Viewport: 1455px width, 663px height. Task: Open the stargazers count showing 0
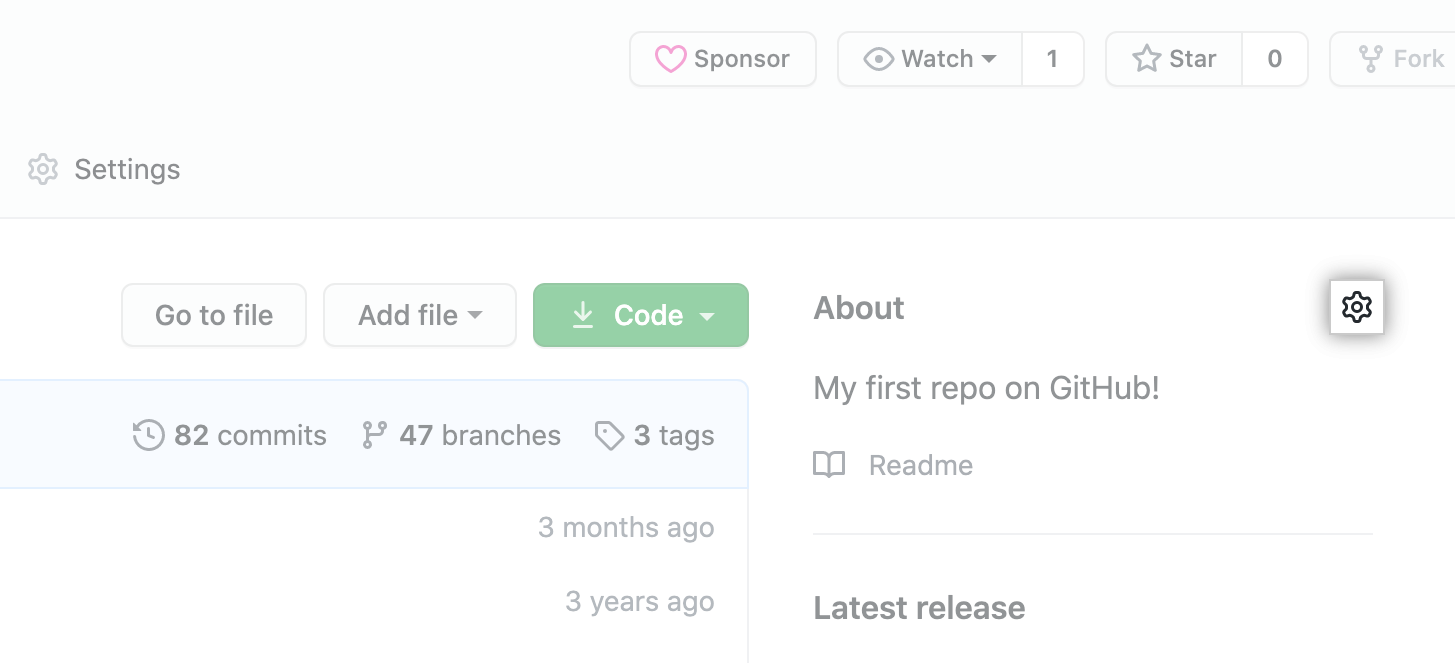1275,59
